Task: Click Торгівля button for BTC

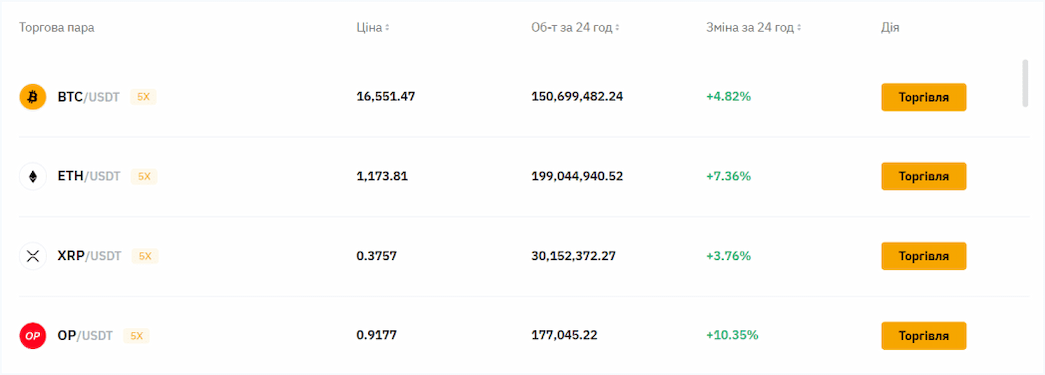Action: (x=924, y=97)
